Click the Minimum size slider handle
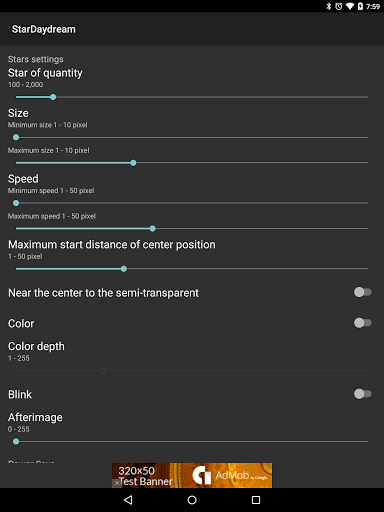 coord(16,137)
